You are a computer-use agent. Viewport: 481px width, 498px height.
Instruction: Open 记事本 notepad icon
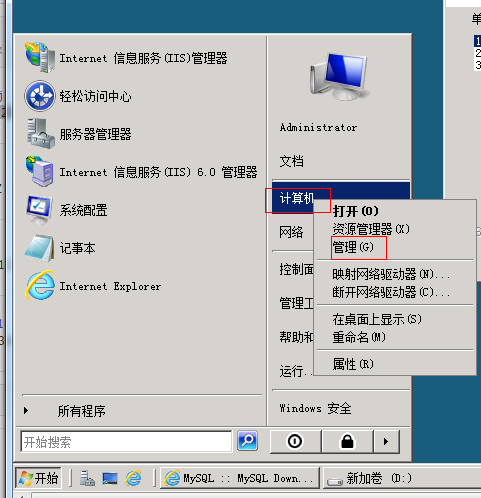click(x=40, y=248)
